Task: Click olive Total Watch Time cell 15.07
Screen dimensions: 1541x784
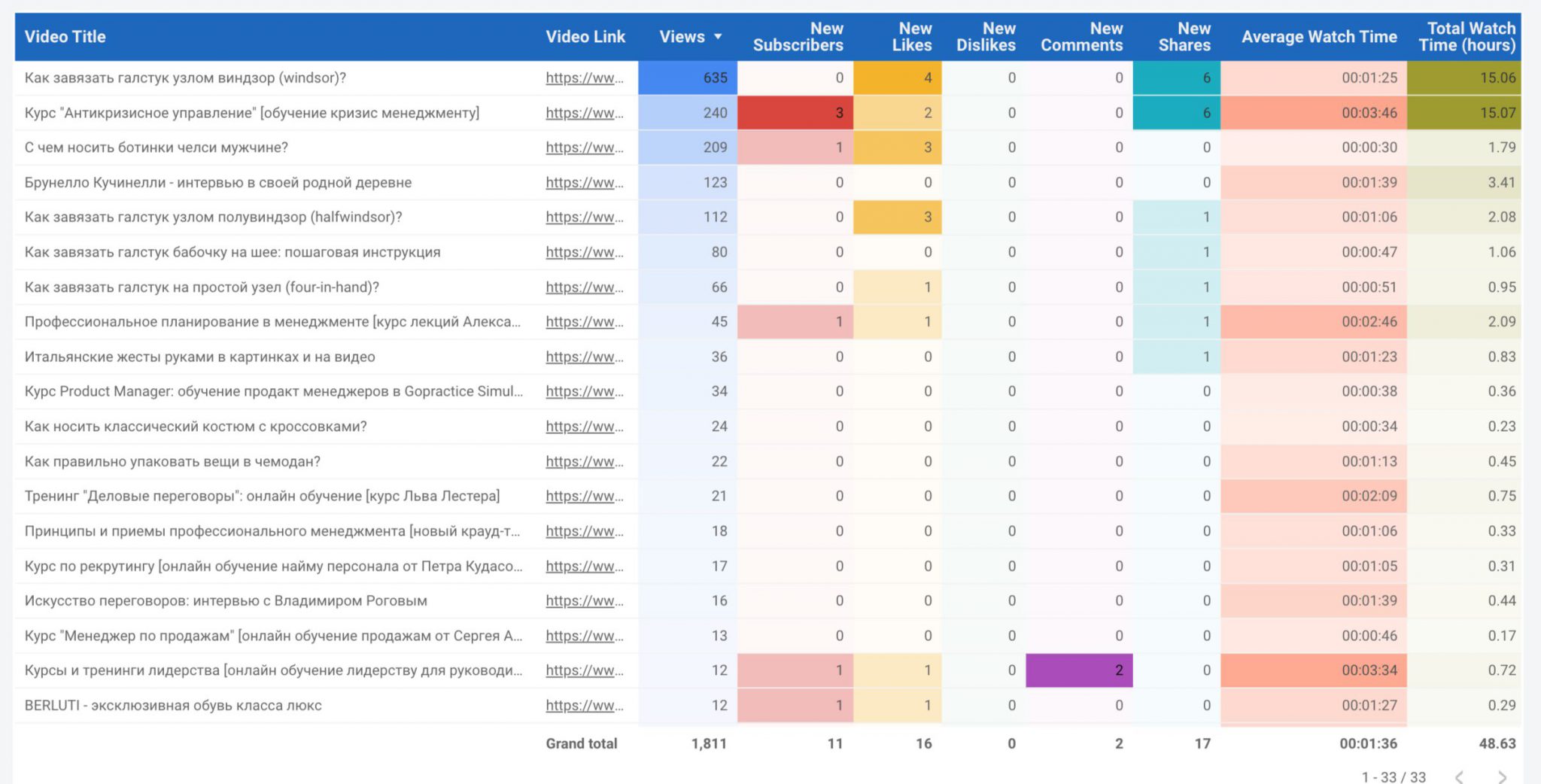Action: tap(1463, 113)
